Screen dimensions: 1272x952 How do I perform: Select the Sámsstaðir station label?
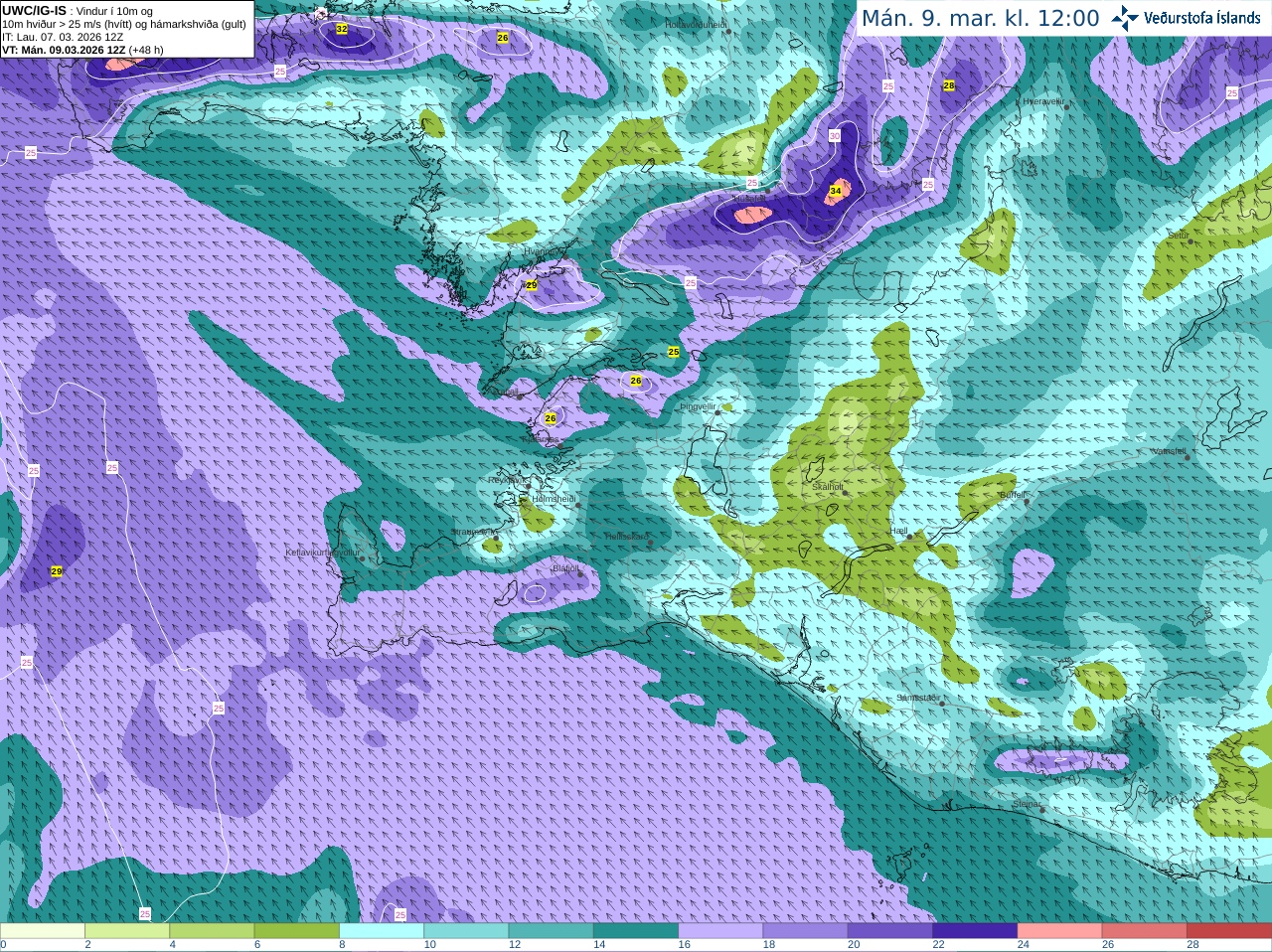pos(916,698)
